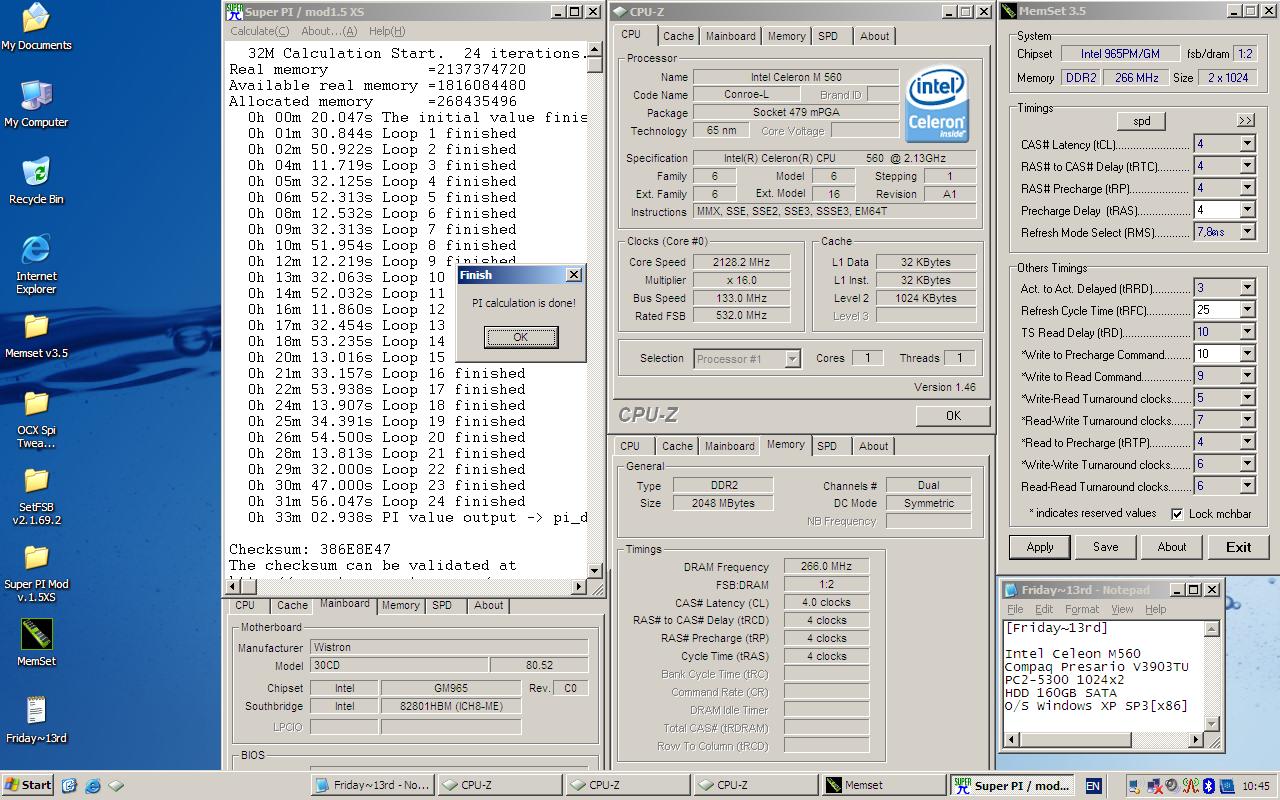Click the Intel Celeron inside logo

(936, 106)
